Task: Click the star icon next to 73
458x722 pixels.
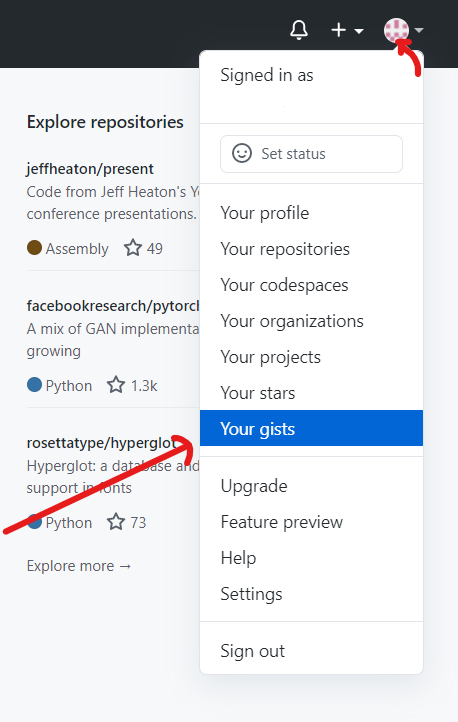Action: pyautogui.click(x=116, y=522)
